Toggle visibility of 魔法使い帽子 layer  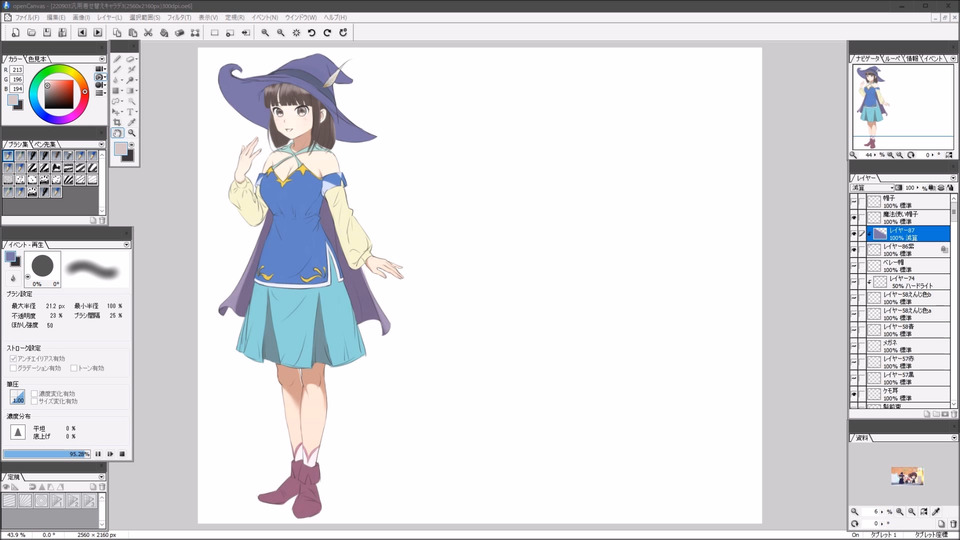pos(854,217)
